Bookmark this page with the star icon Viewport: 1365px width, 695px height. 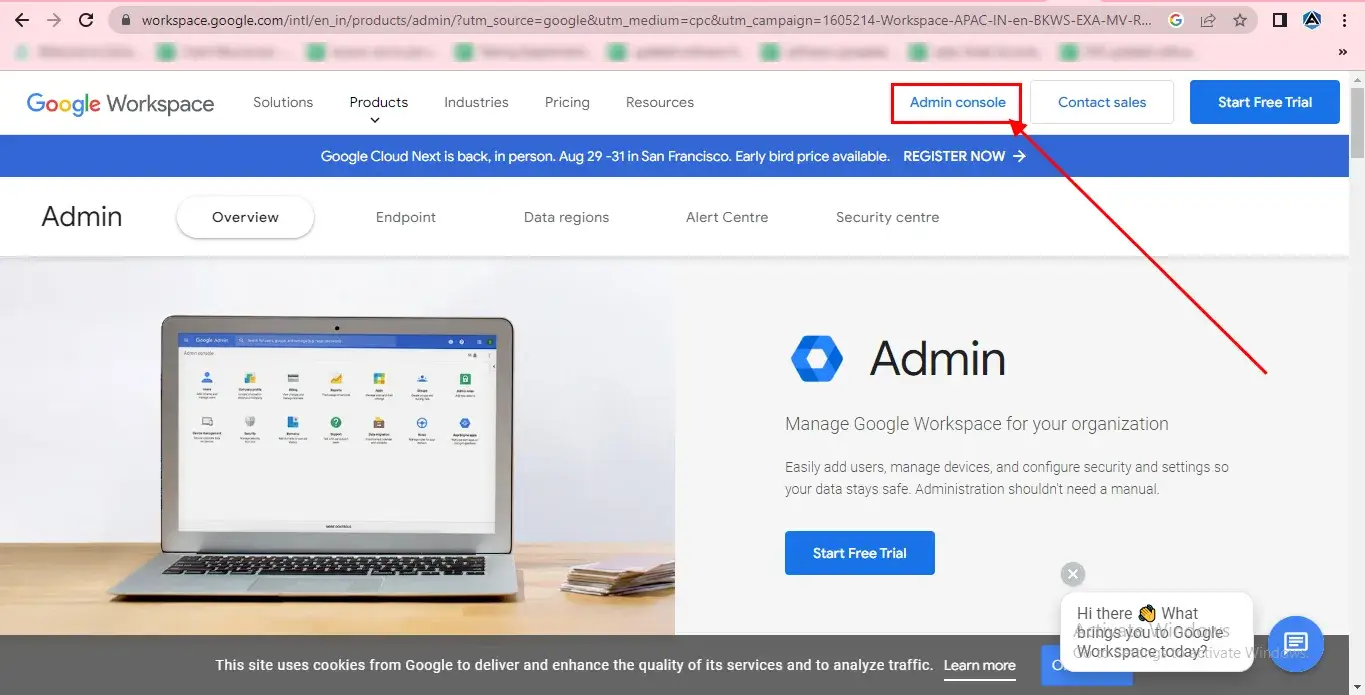tap(1240, 20)
